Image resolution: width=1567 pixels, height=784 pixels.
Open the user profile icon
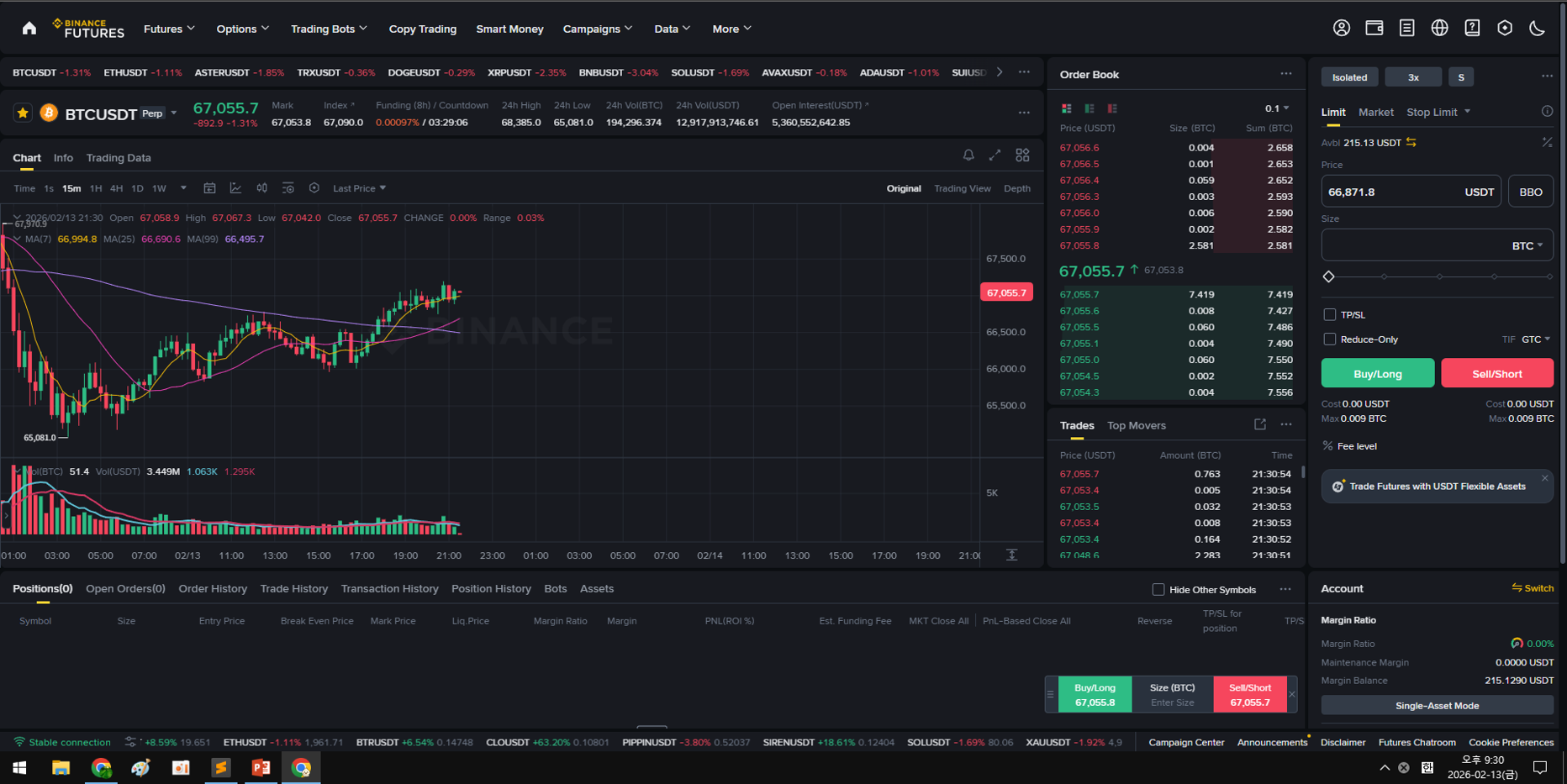point(1342,28)
